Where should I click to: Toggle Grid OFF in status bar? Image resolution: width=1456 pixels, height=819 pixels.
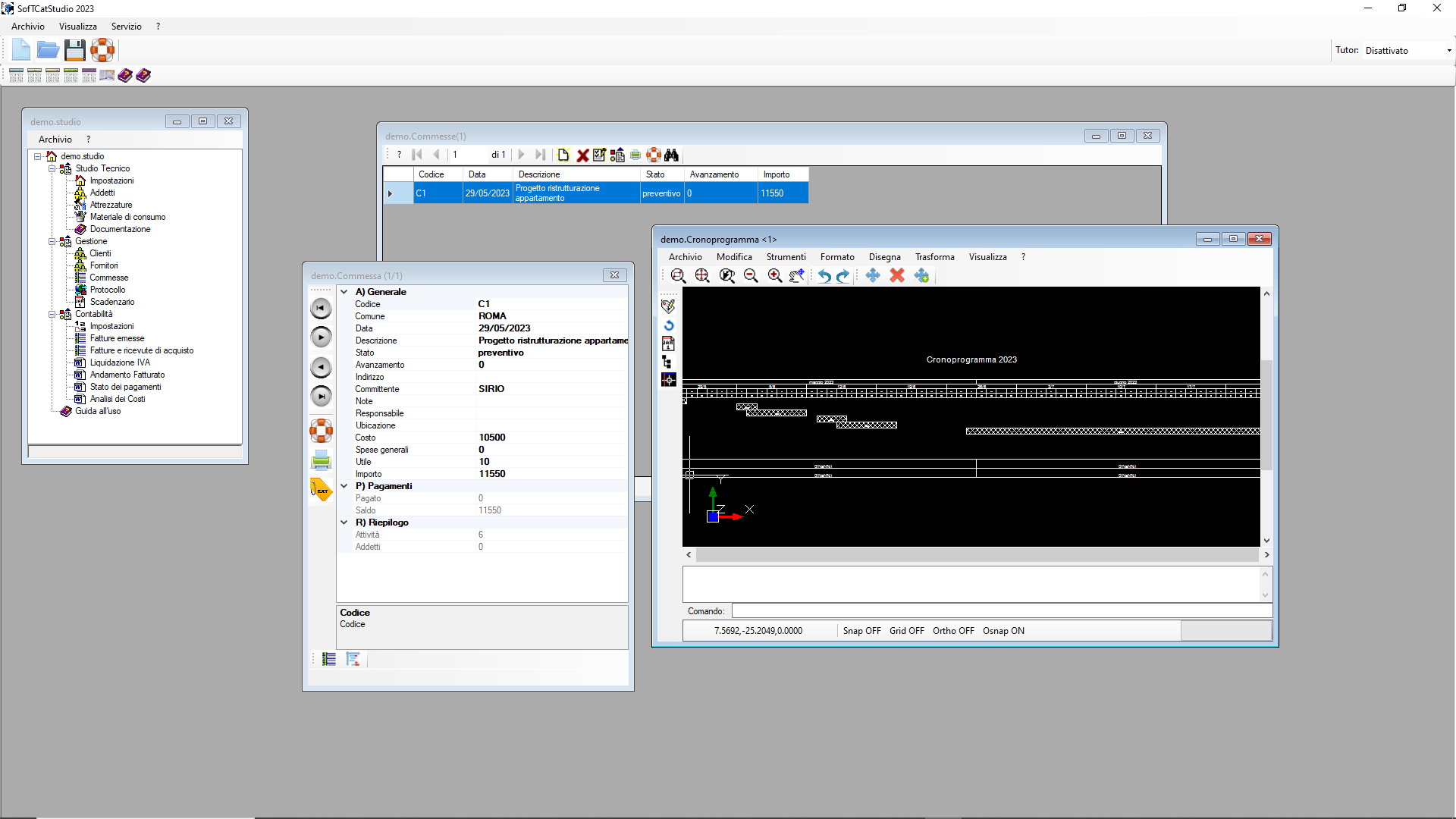pos(906,631)
